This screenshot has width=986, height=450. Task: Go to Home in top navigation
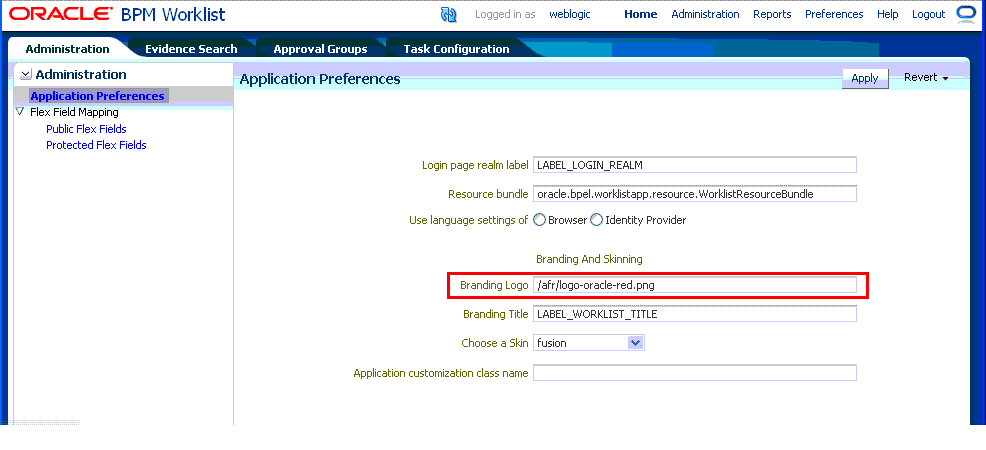640,14
